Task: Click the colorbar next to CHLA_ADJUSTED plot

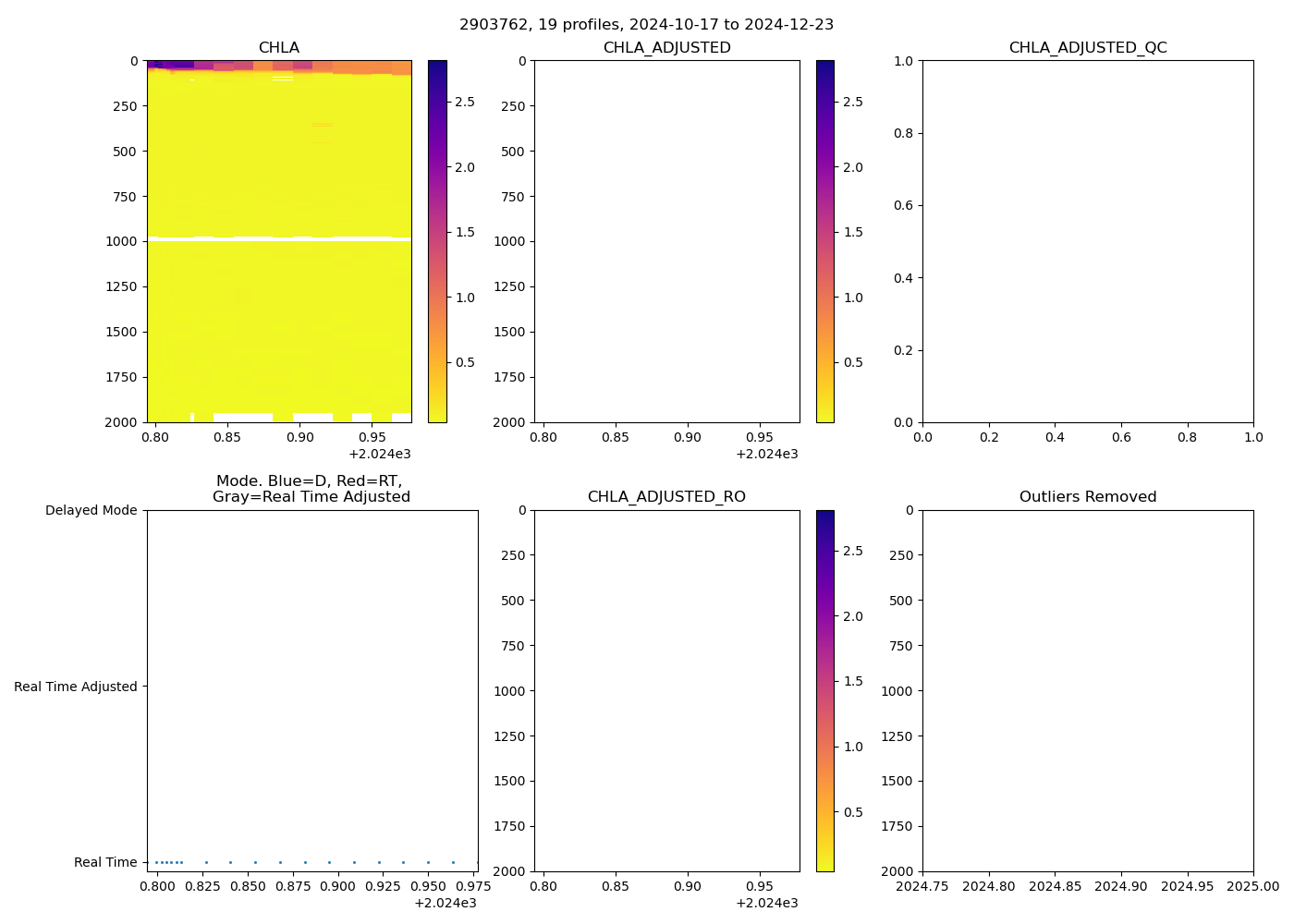Action: pos(824,241)
